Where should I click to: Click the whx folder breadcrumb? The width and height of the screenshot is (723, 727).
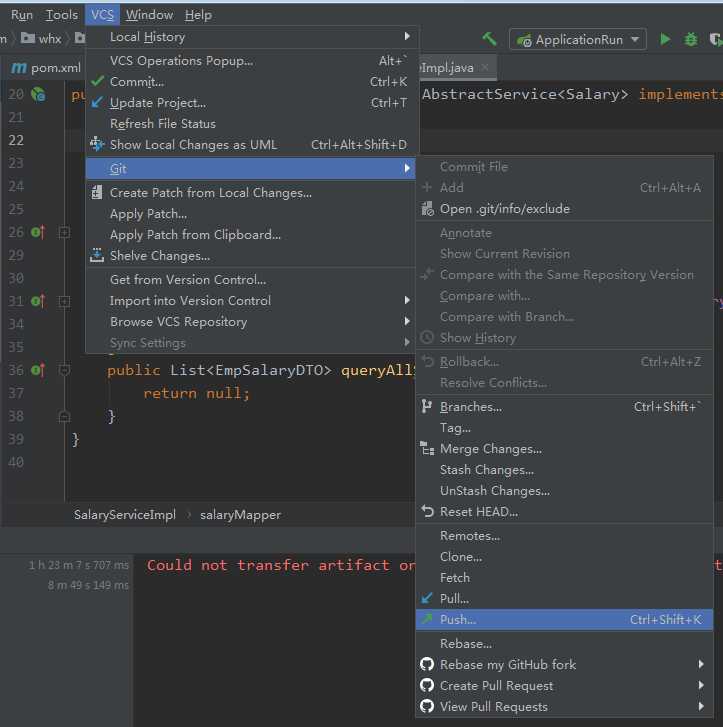click(x=42, y=38)
